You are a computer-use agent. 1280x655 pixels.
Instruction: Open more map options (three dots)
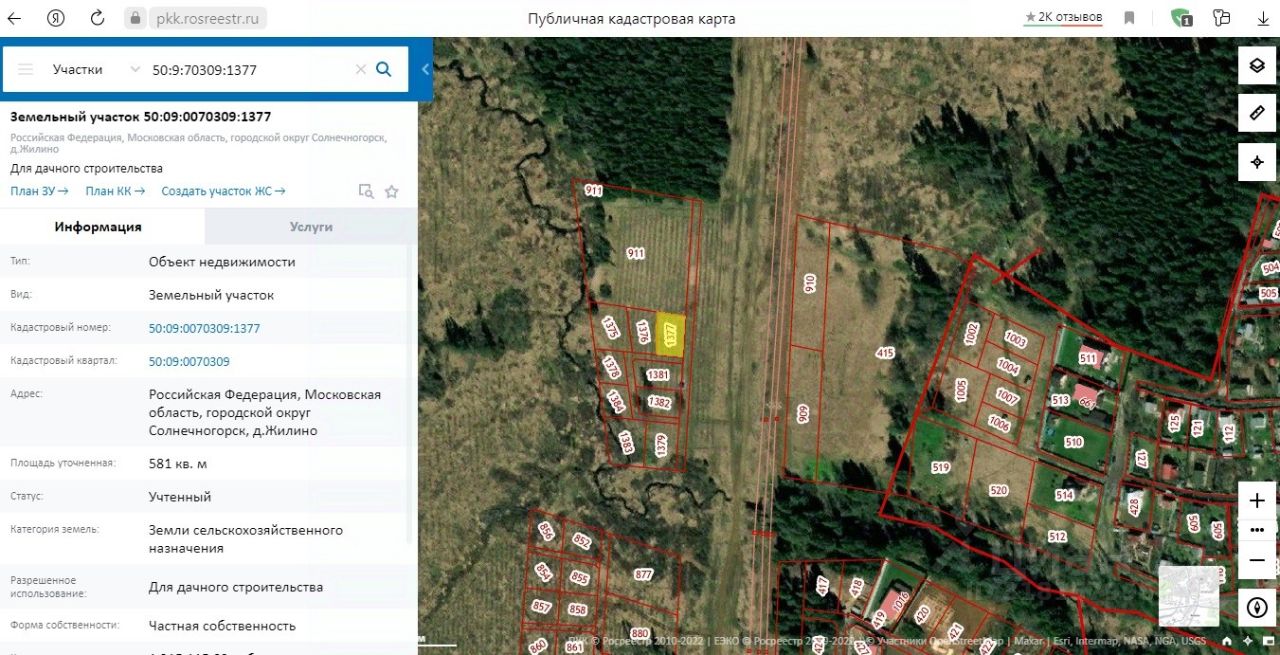click(x=1257, y=529)
